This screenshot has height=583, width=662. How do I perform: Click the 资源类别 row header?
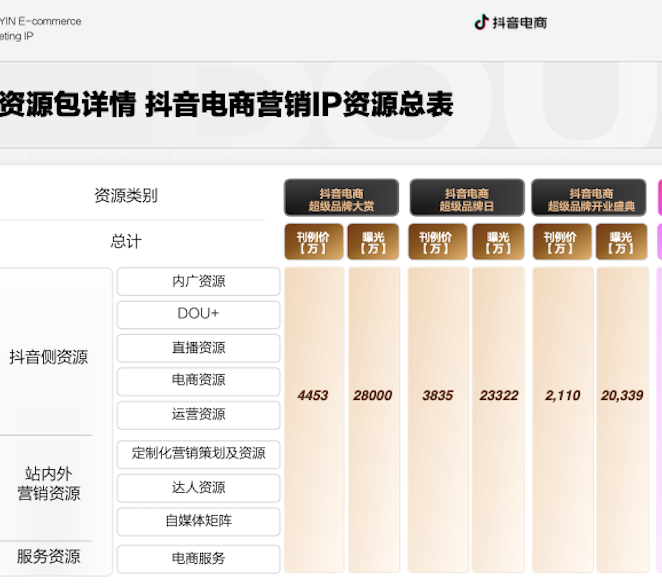[x=126, y=196]
